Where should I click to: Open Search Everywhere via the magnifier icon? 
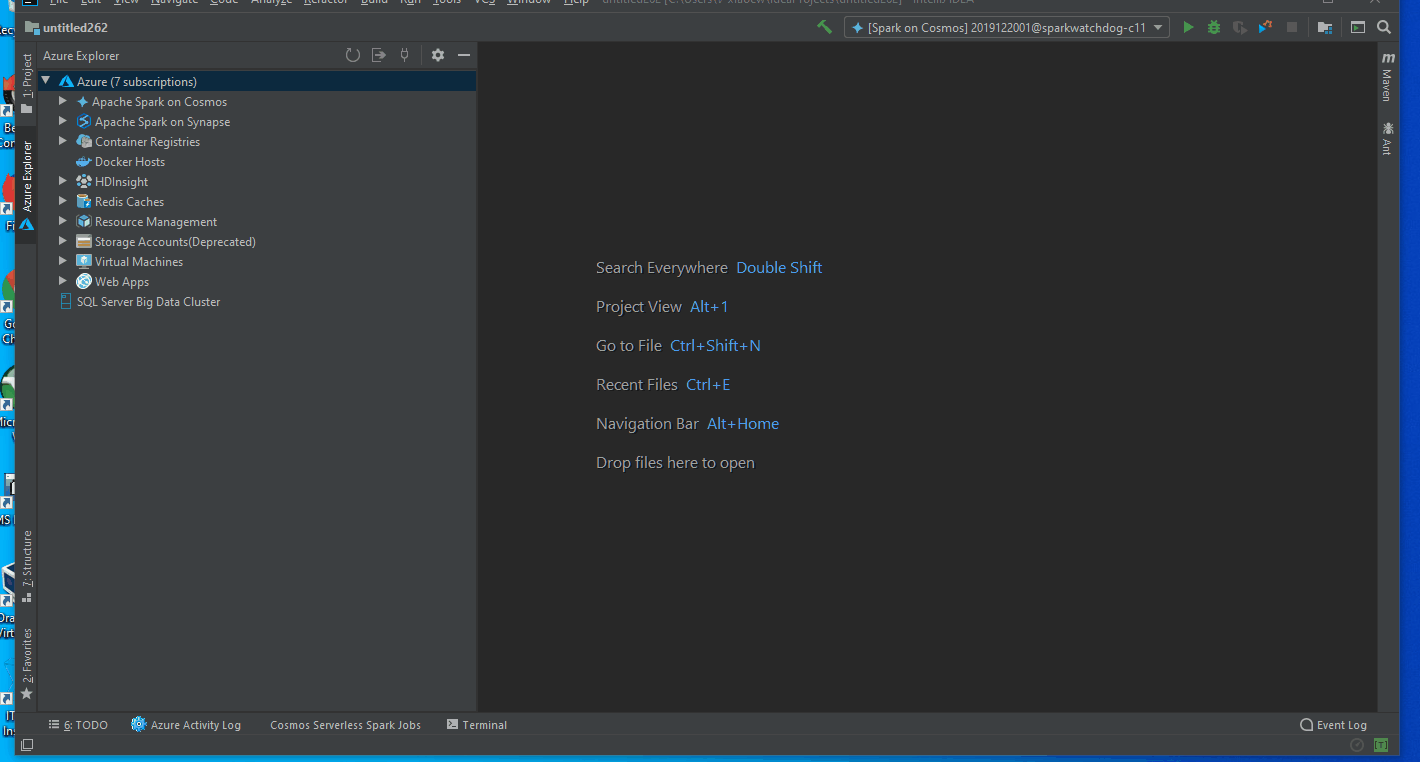pos(1384,27)
